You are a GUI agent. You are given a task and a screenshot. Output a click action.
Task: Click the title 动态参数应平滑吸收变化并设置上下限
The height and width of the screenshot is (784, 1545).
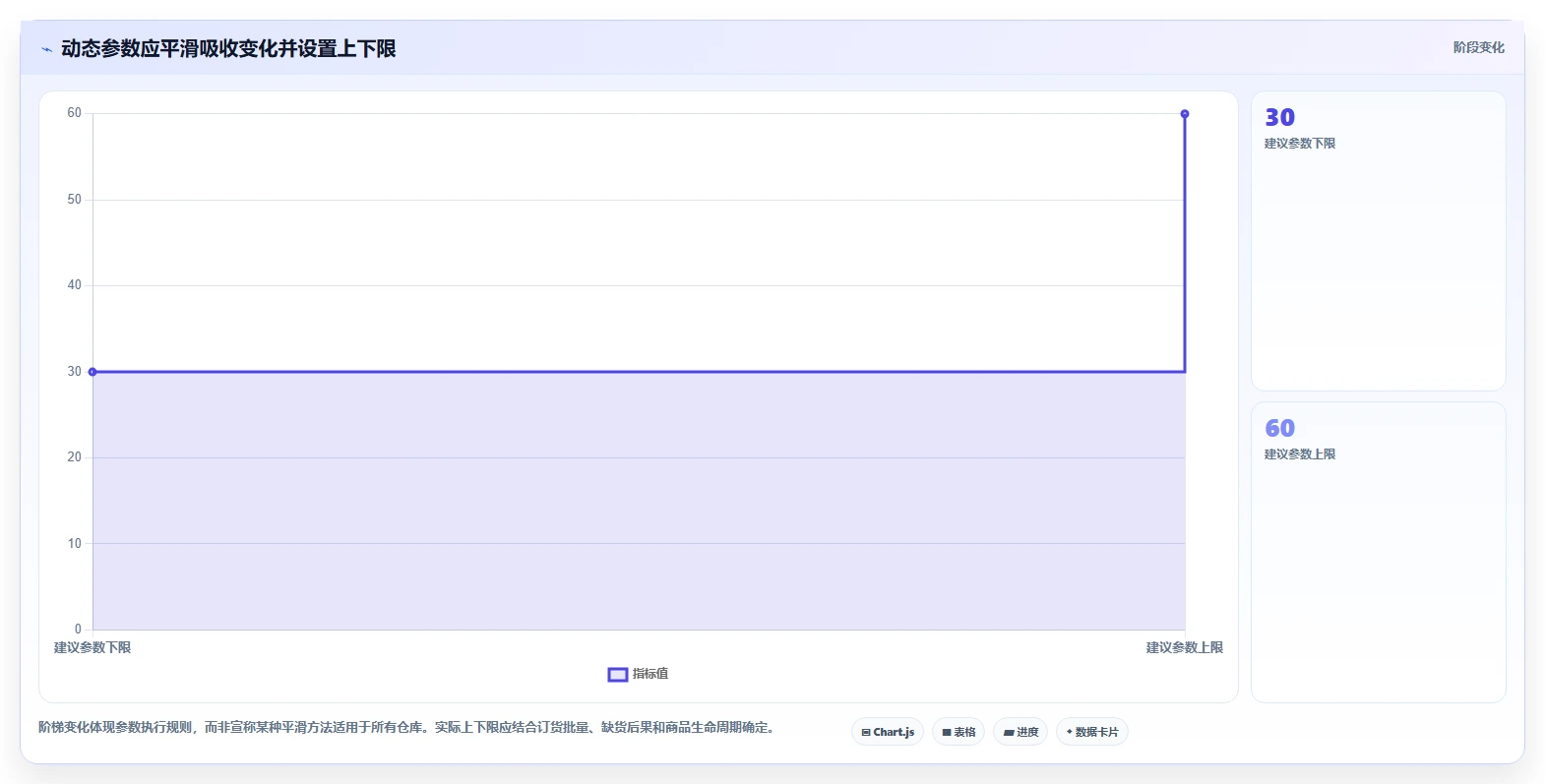(x=228, y=48)
